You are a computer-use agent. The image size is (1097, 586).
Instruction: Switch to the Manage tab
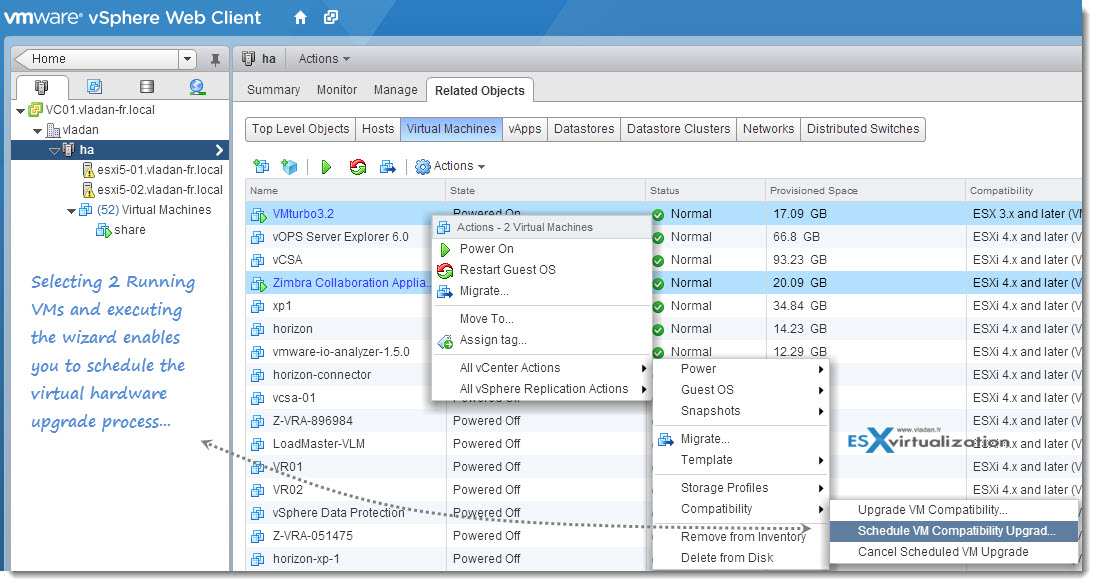395,90
